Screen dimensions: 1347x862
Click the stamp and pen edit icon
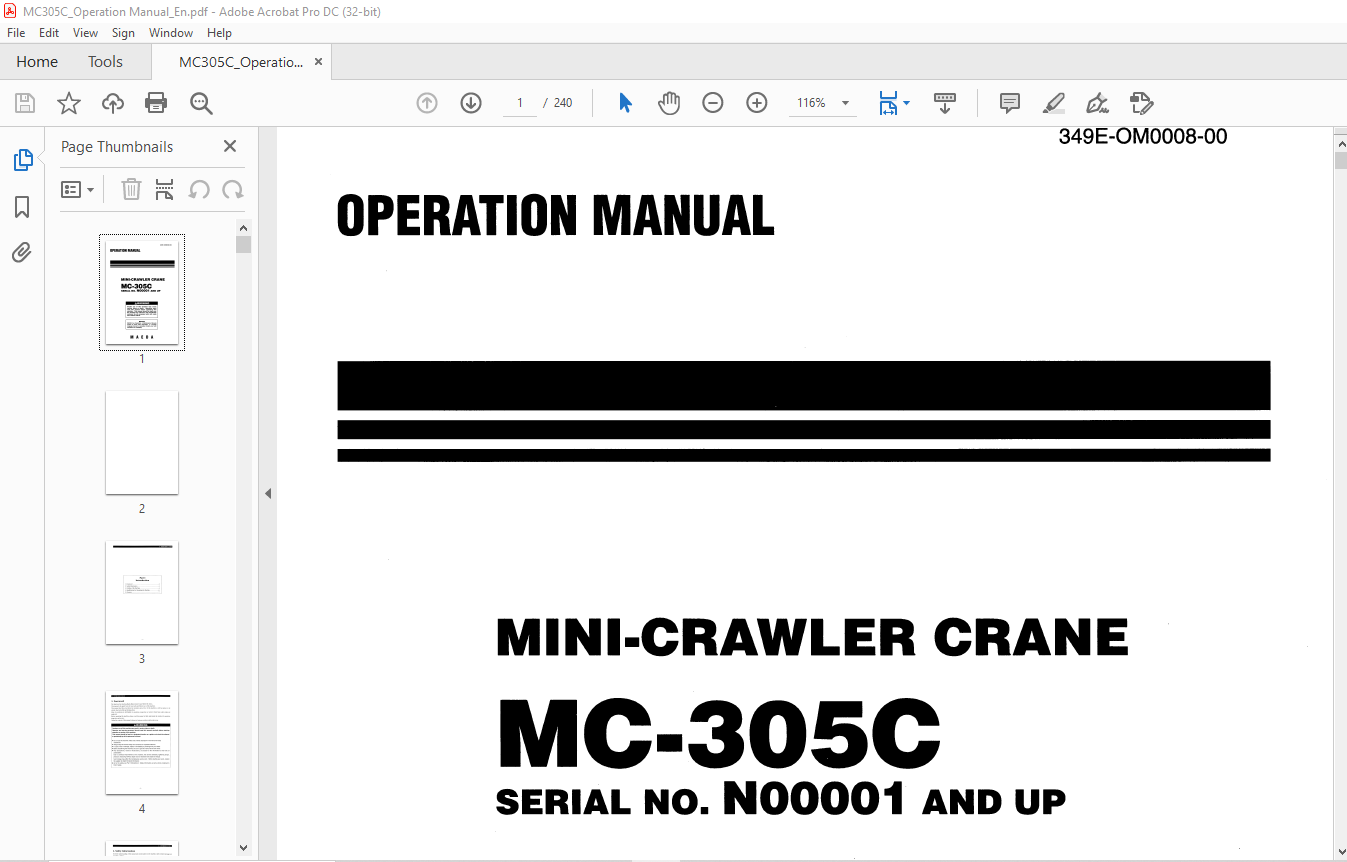point(1141,103)
